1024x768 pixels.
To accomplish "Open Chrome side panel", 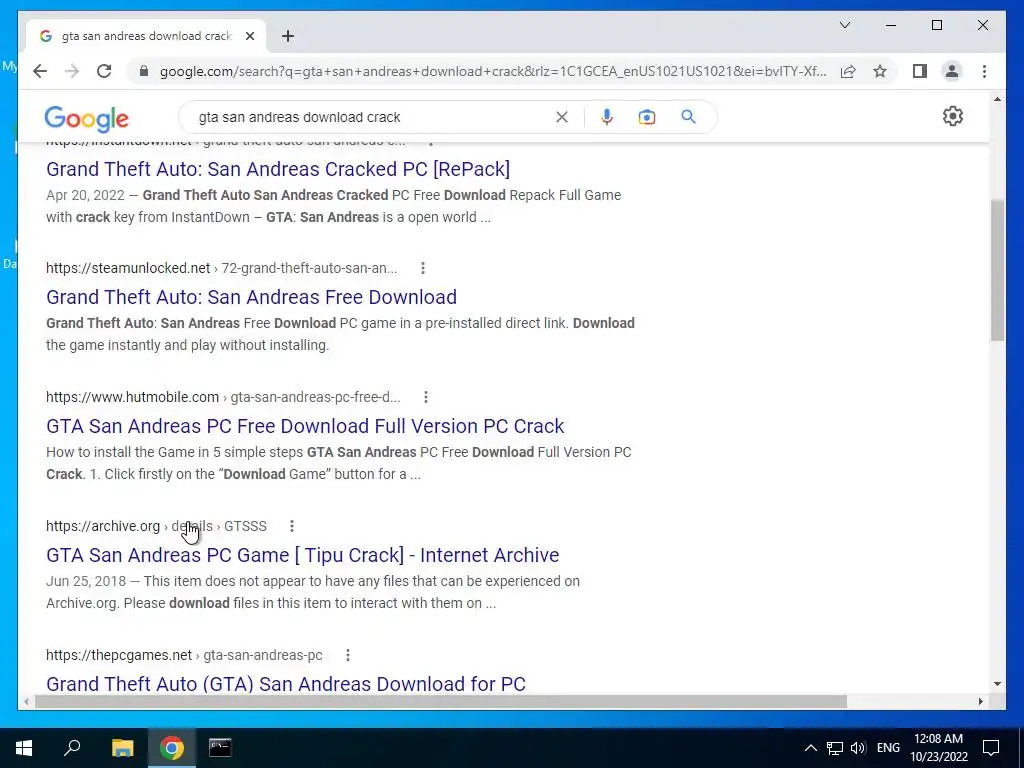I will tap(920, 71).
